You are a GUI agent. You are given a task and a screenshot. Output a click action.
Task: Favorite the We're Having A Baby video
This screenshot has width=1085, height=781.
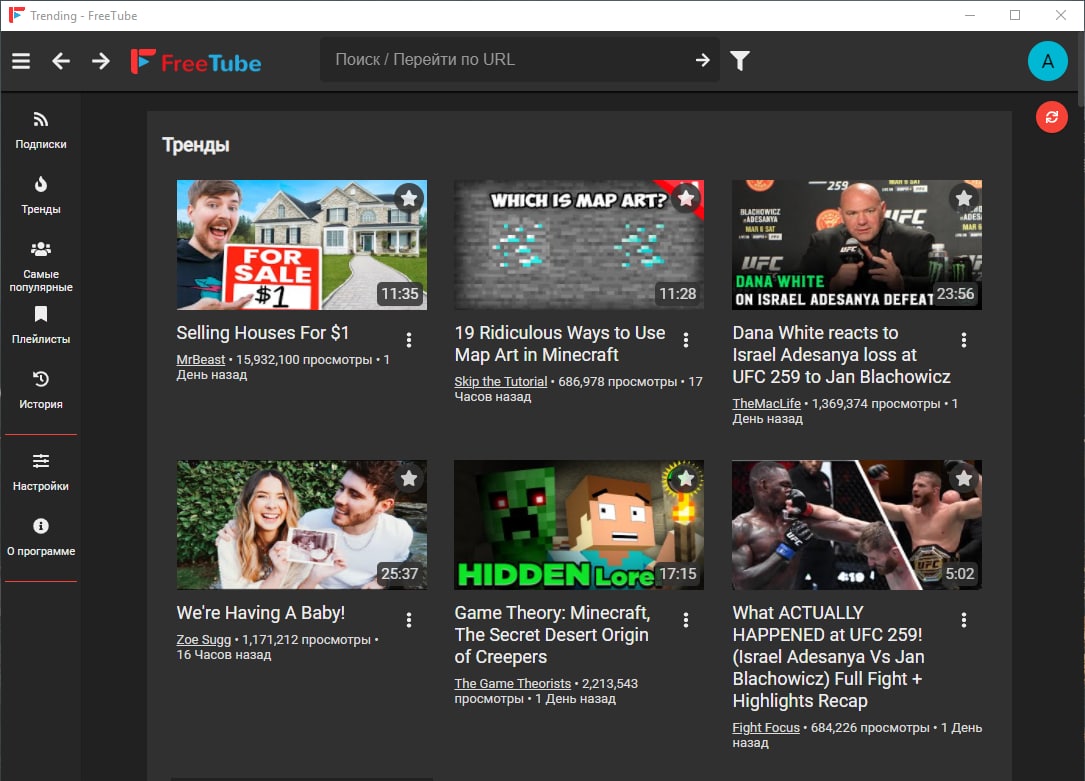409,478
